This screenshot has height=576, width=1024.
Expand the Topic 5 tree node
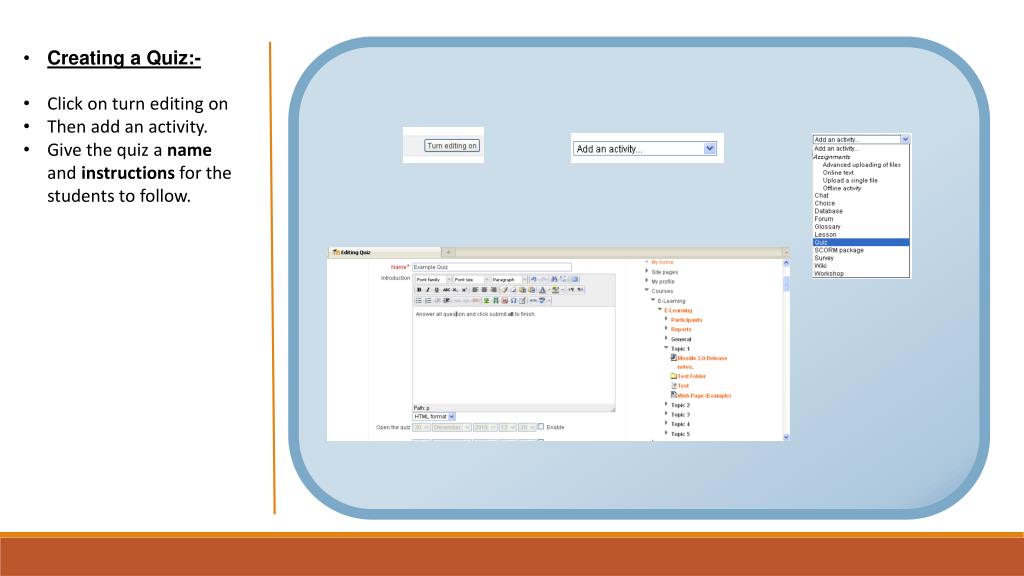pos(666,434)
